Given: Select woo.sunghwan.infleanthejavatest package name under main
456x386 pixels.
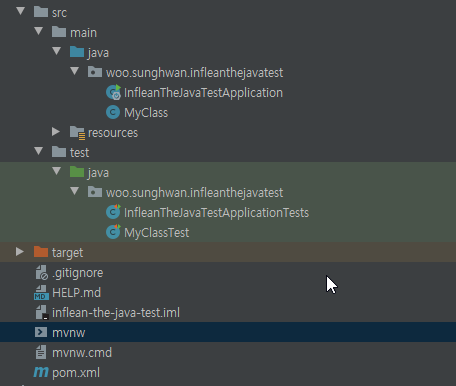Looking at the screenshot, I should pyautogui.click(x=194, y=73).
